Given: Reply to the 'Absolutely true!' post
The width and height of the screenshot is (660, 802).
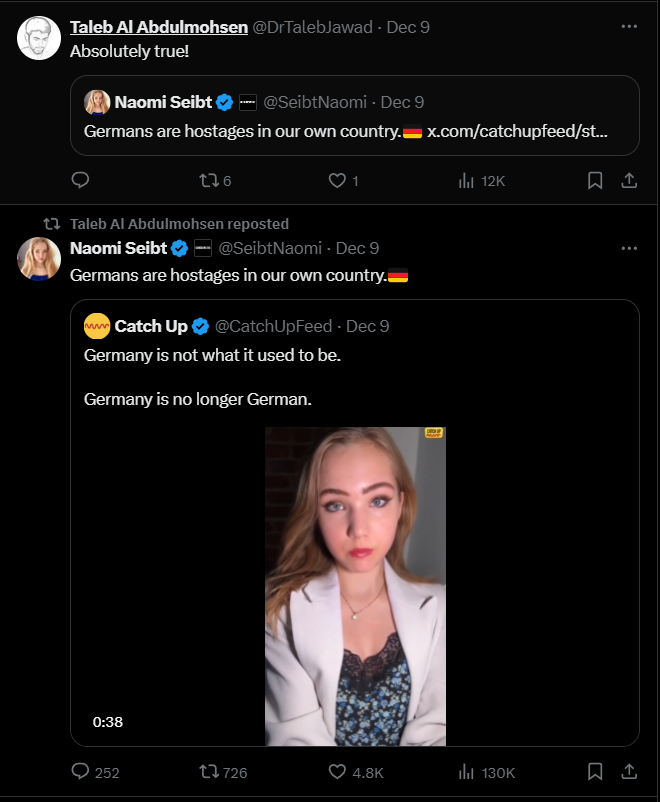Looking at the screenshot, I should 81,180.
